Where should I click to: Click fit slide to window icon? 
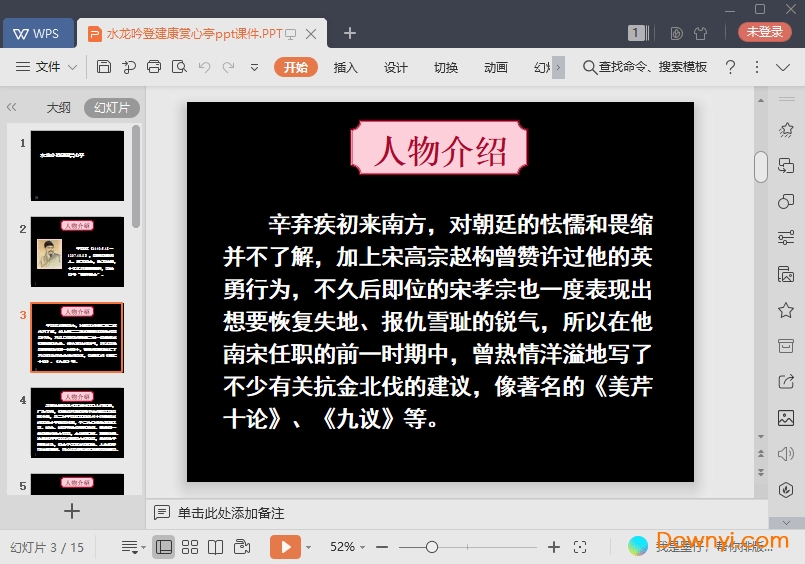tap(580, 547)
